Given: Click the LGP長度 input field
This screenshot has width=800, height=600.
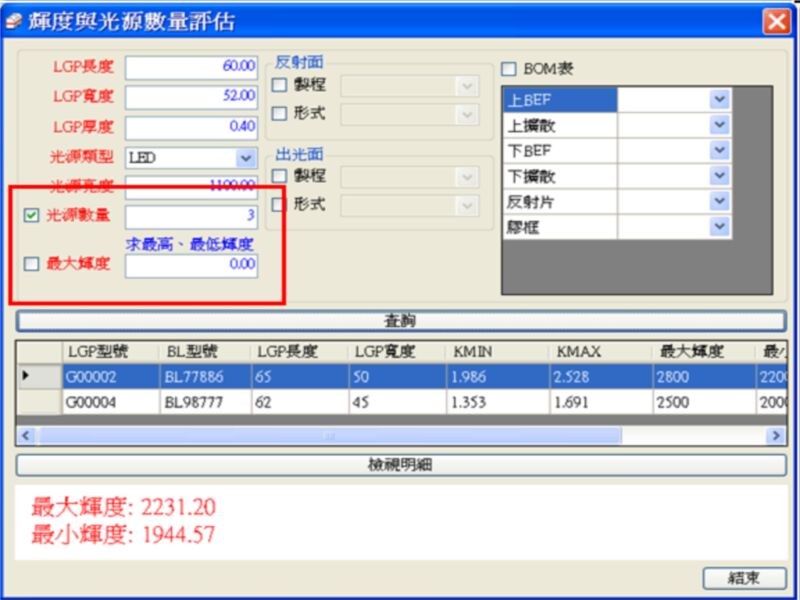Looking at the screenshot, I should (x=191, y=67).
